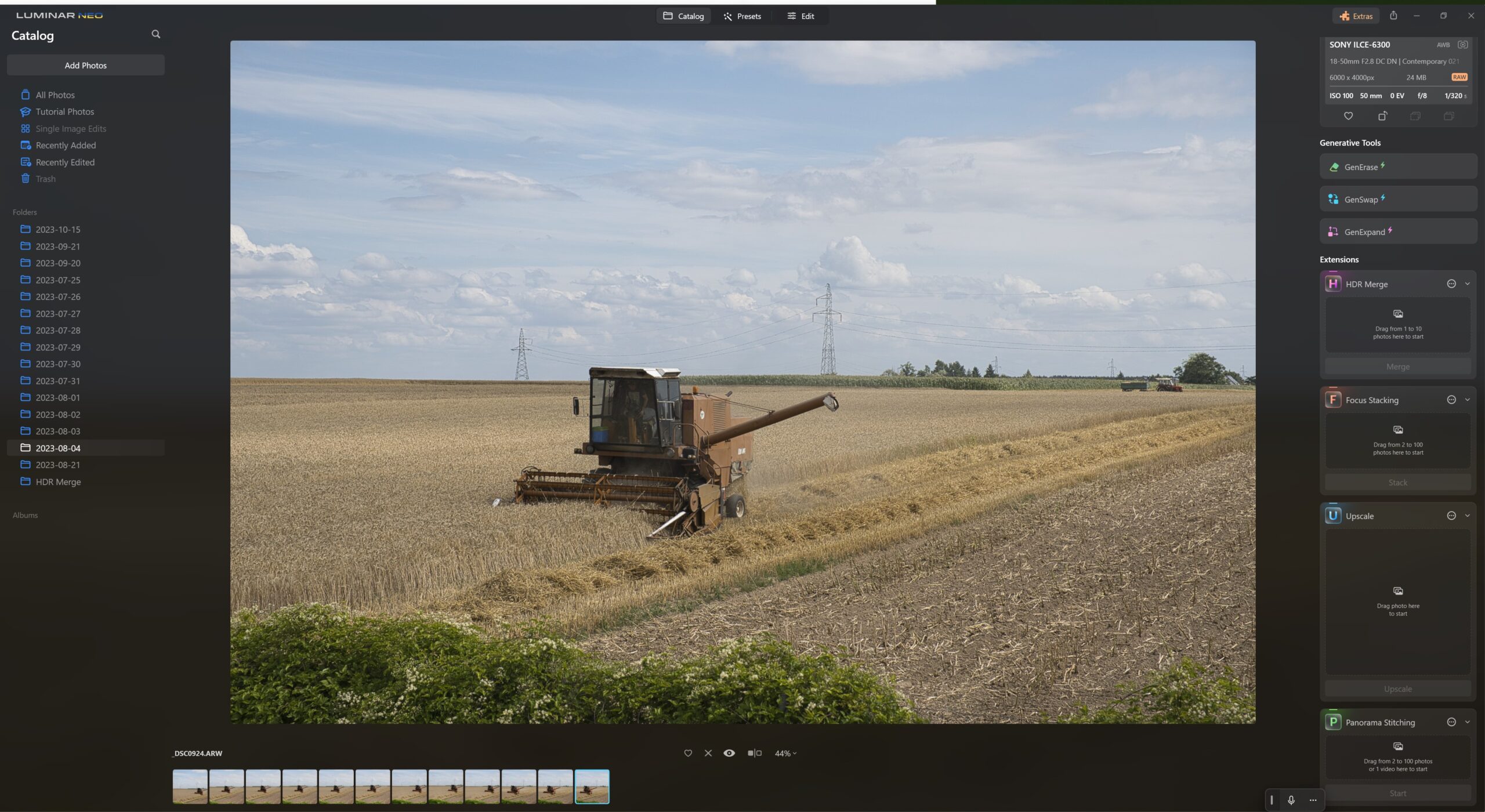1485x812 pixels.
Task: Open the 44% zoom dropdown
Action: 785,753
